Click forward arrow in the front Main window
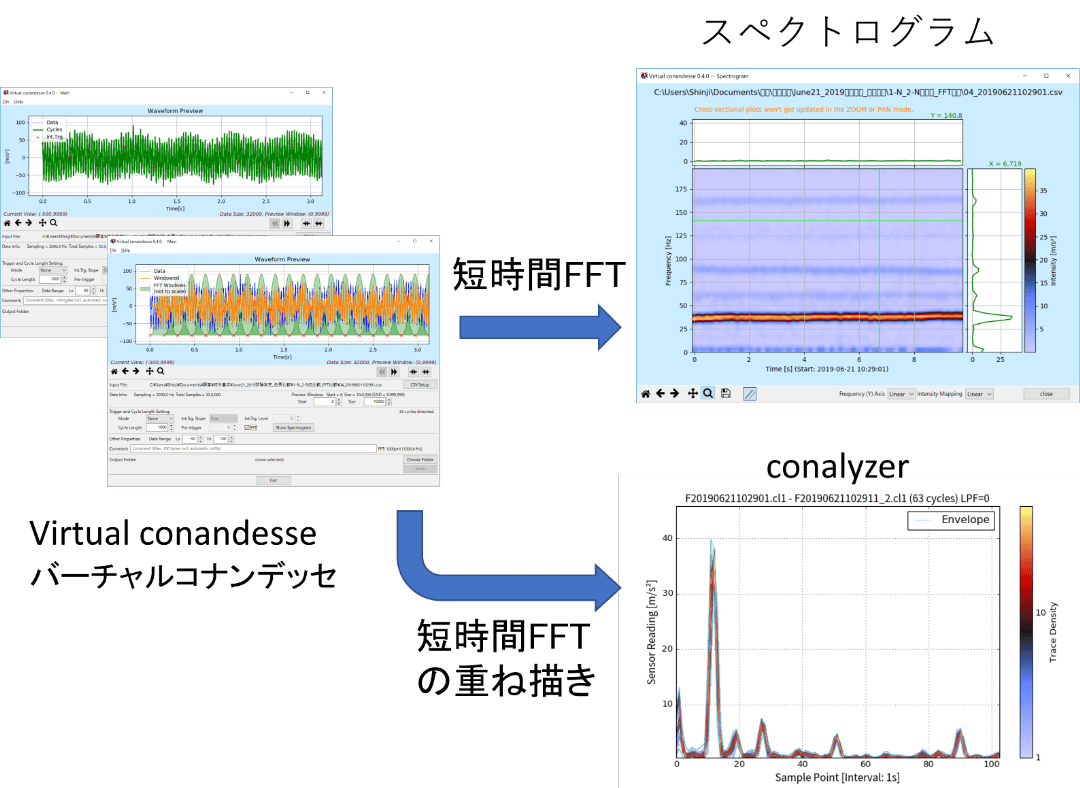 (x=136, y=371)
